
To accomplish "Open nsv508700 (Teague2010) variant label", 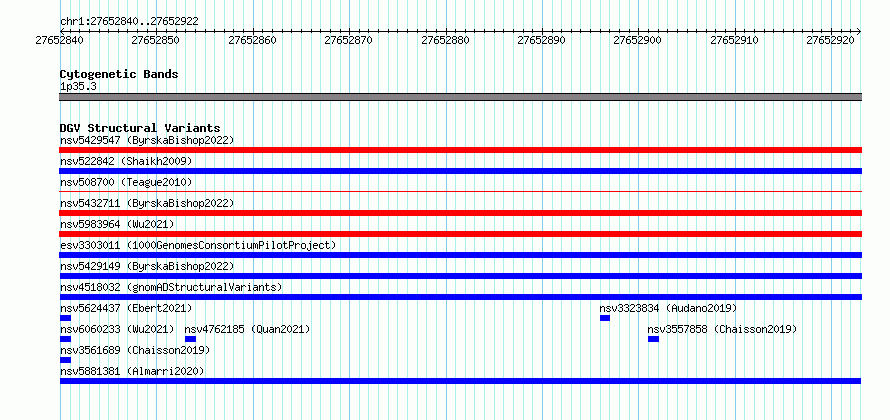I will (126, 182).
